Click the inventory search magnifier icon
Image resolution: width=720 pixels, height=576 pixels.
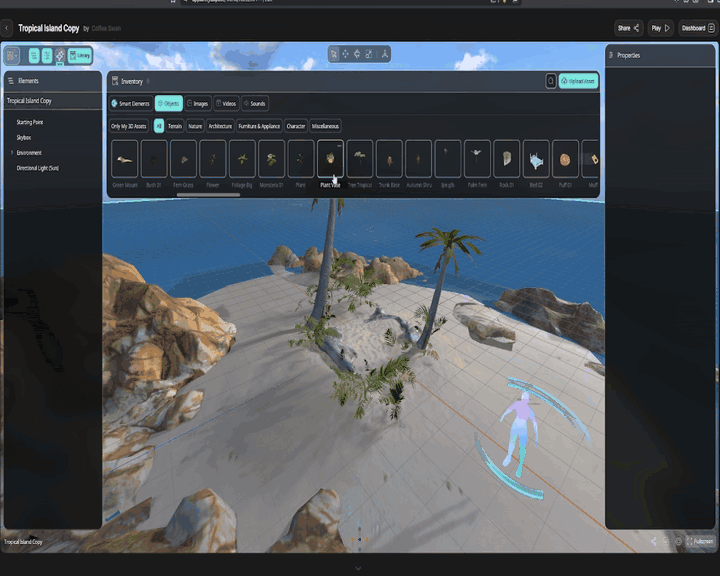(x=550, y=81)
